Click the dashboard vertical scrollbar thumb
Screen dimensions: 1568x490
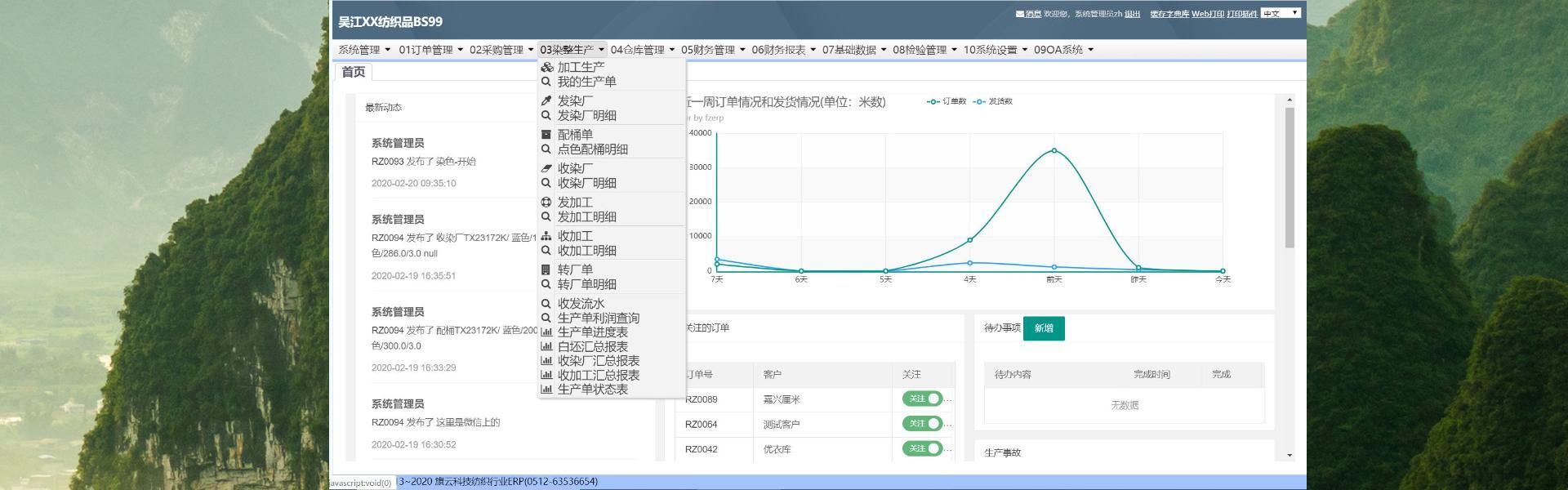coord(1290,177)
